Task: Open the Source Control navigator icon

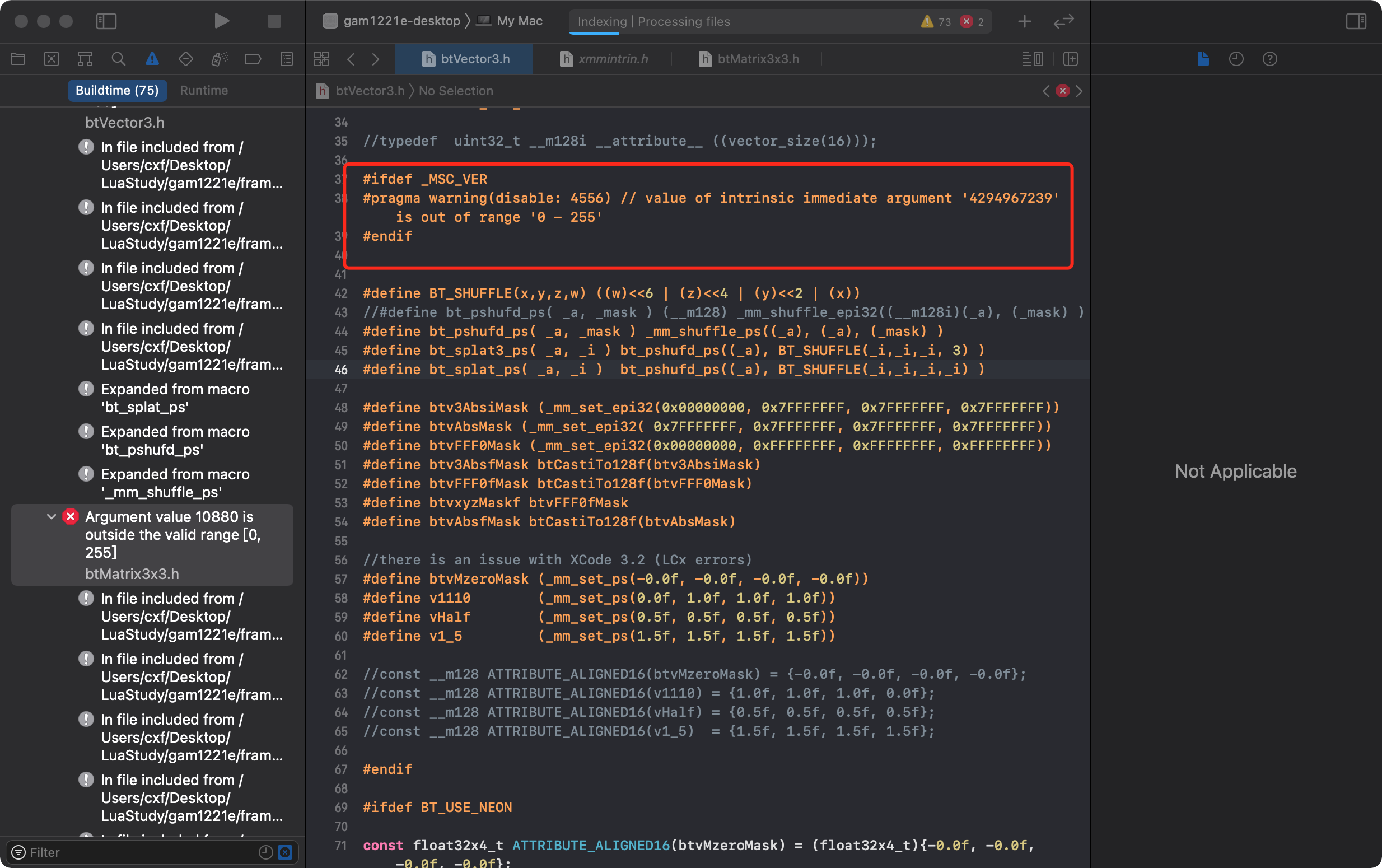Action: tap(52, 59)
